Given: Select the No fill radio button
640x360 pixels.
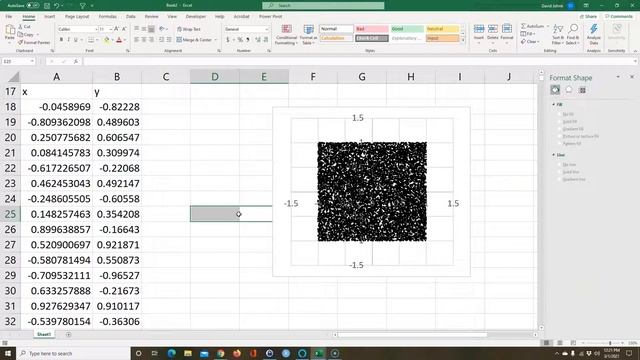Looking at the screenshot, I should point(560,114).
